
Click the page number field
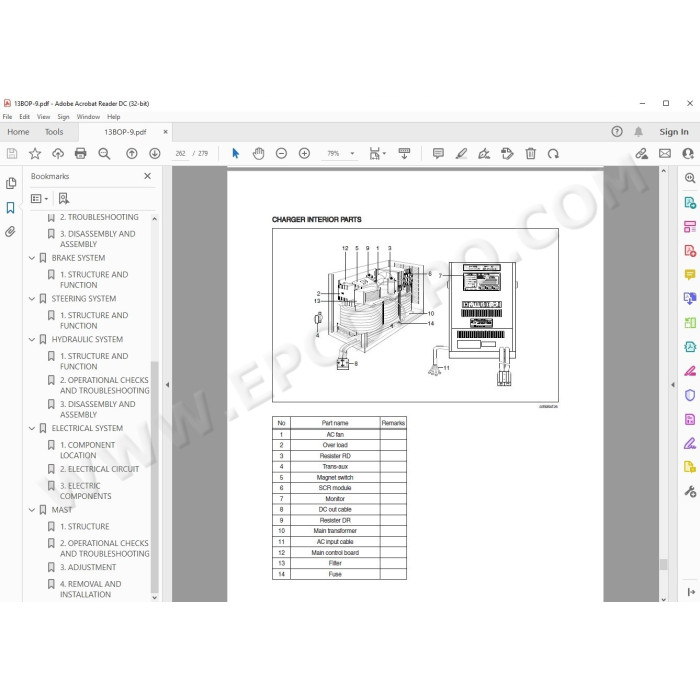pyautogui.click(x=180, y=154)
